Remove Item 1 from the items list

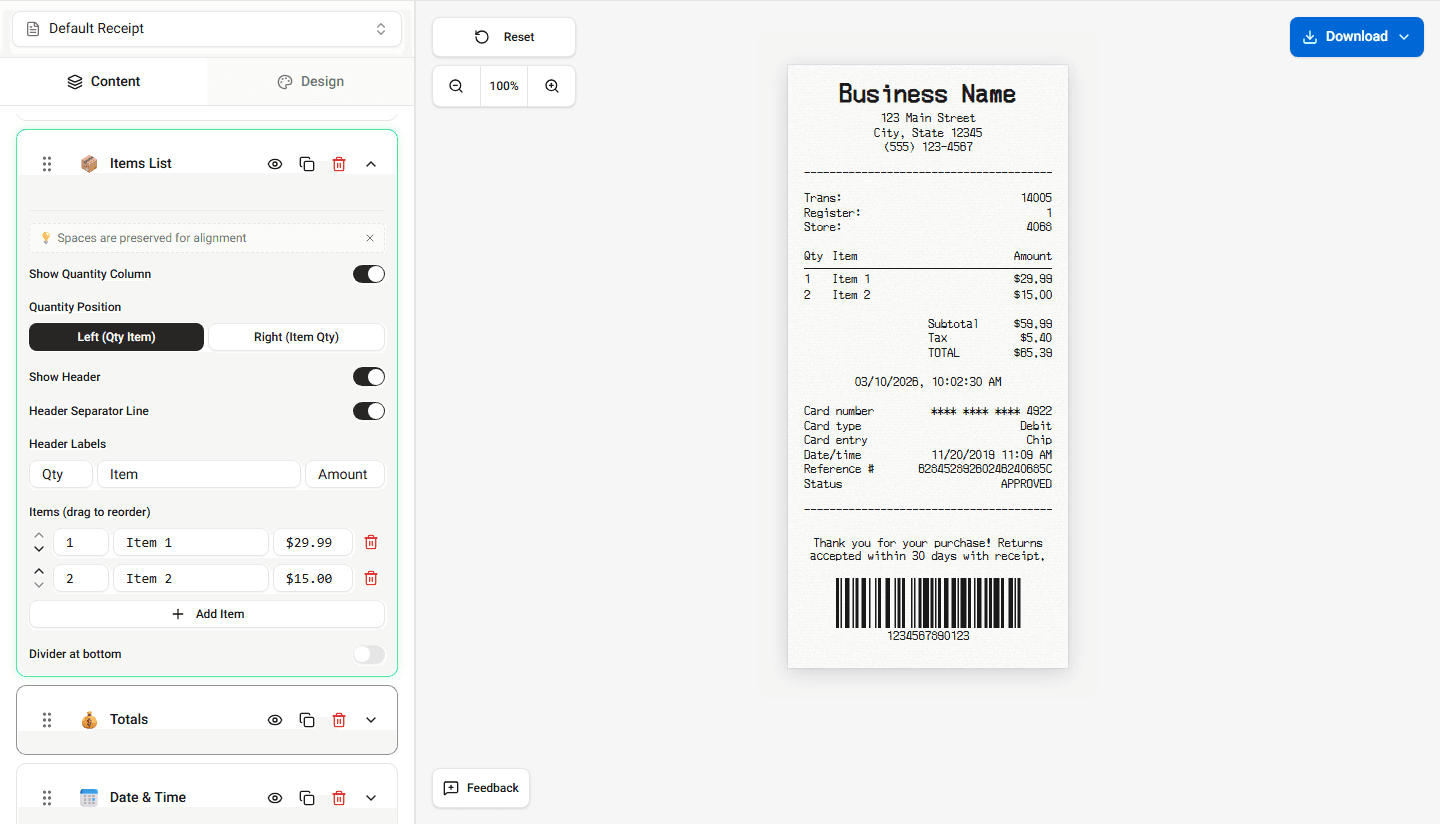click(370, 542)
